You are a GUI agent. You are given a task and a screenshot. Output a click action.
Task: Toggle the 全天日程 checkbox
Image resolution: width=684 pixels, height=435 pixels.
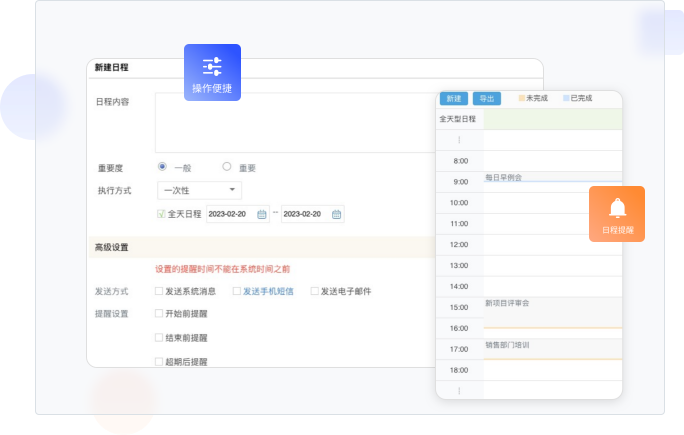click(x=161, y=214)
